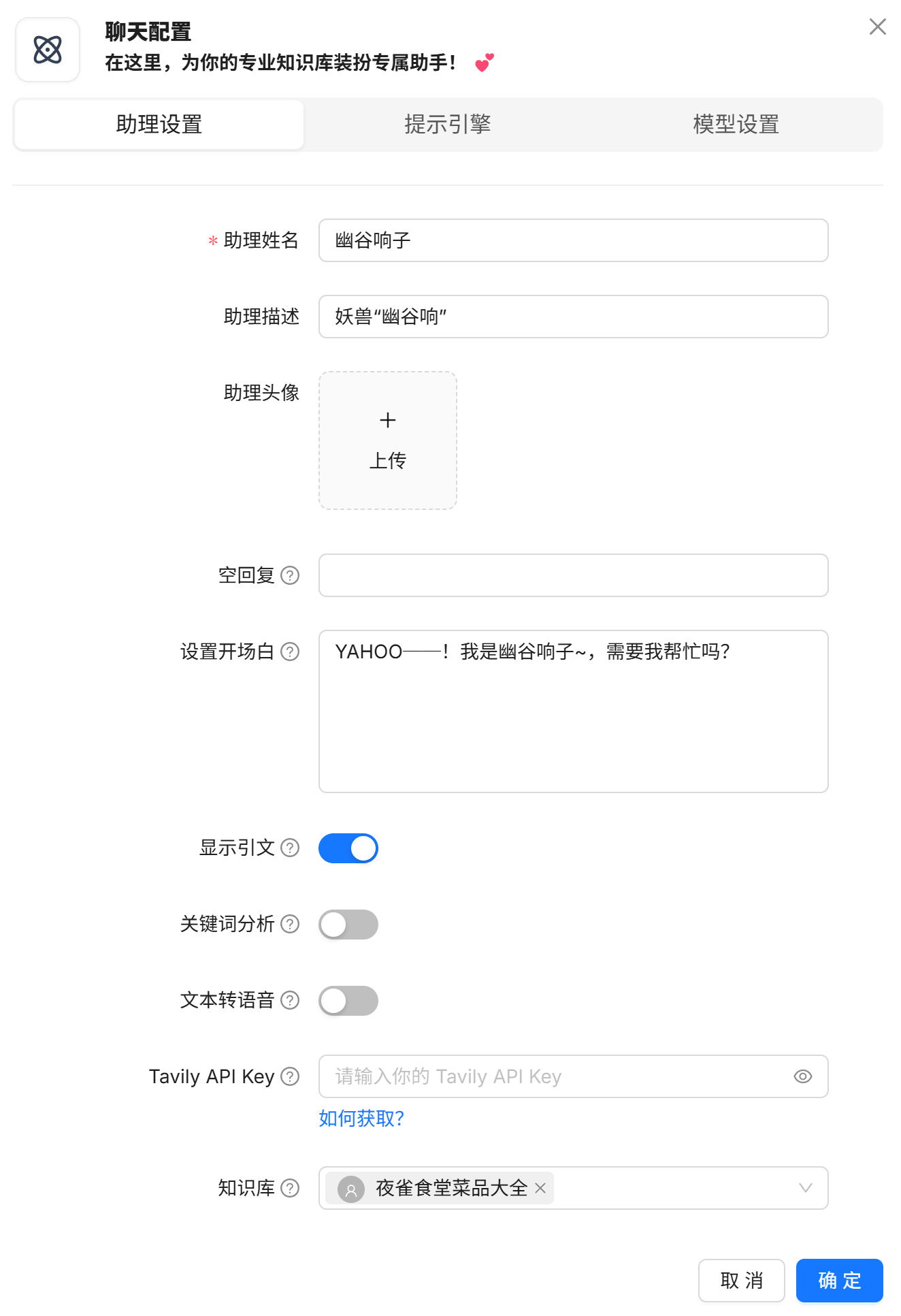
Task: Click the 确定 button
Action: [839, 1281]
